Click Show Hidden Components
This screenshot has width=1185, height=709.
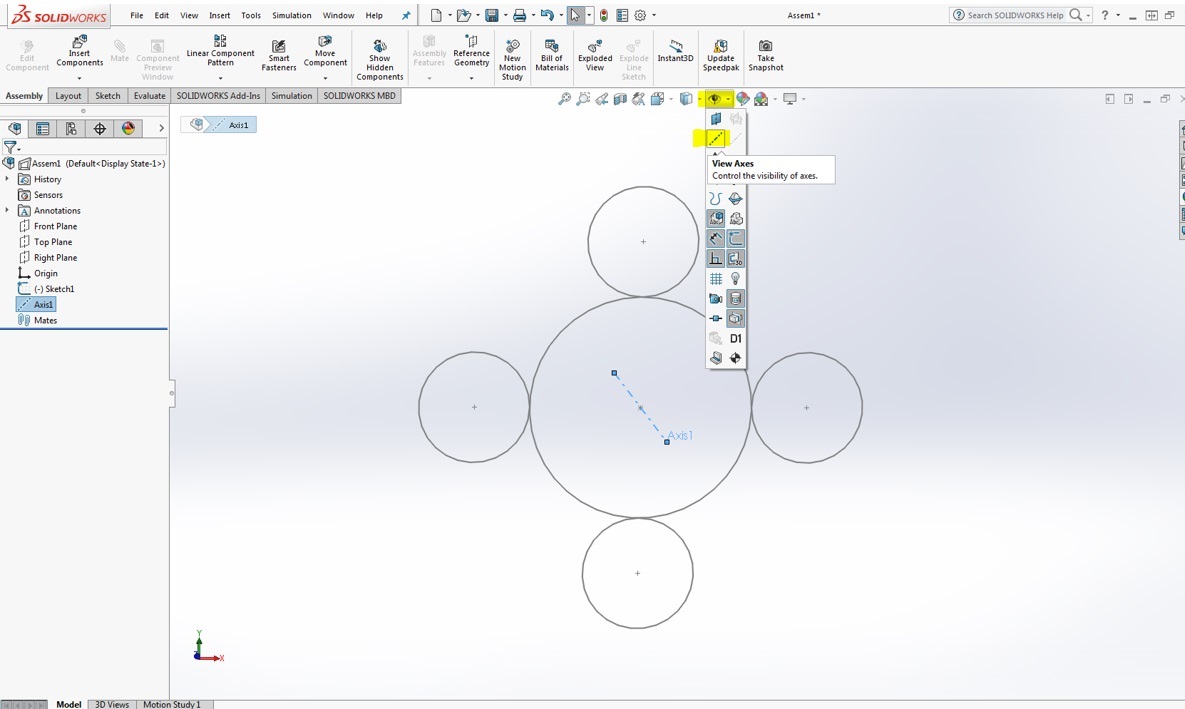379,59
